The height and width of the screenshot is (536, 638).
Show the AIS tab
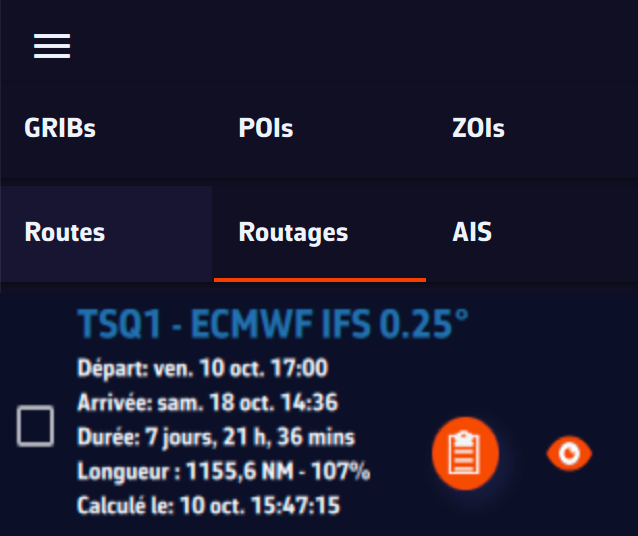pos(472,233)
